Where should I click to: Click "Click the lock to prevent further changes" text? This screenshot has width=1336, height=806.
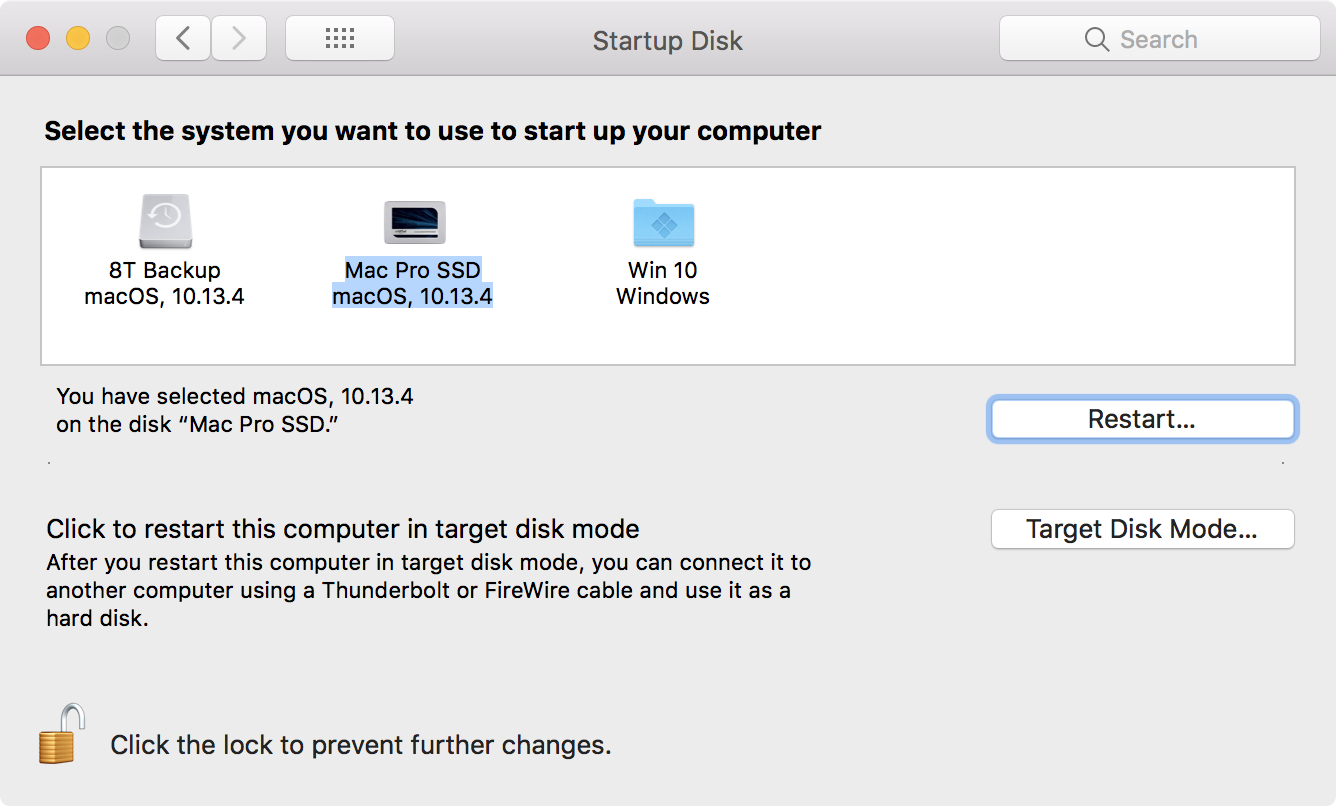coord(360,745)
